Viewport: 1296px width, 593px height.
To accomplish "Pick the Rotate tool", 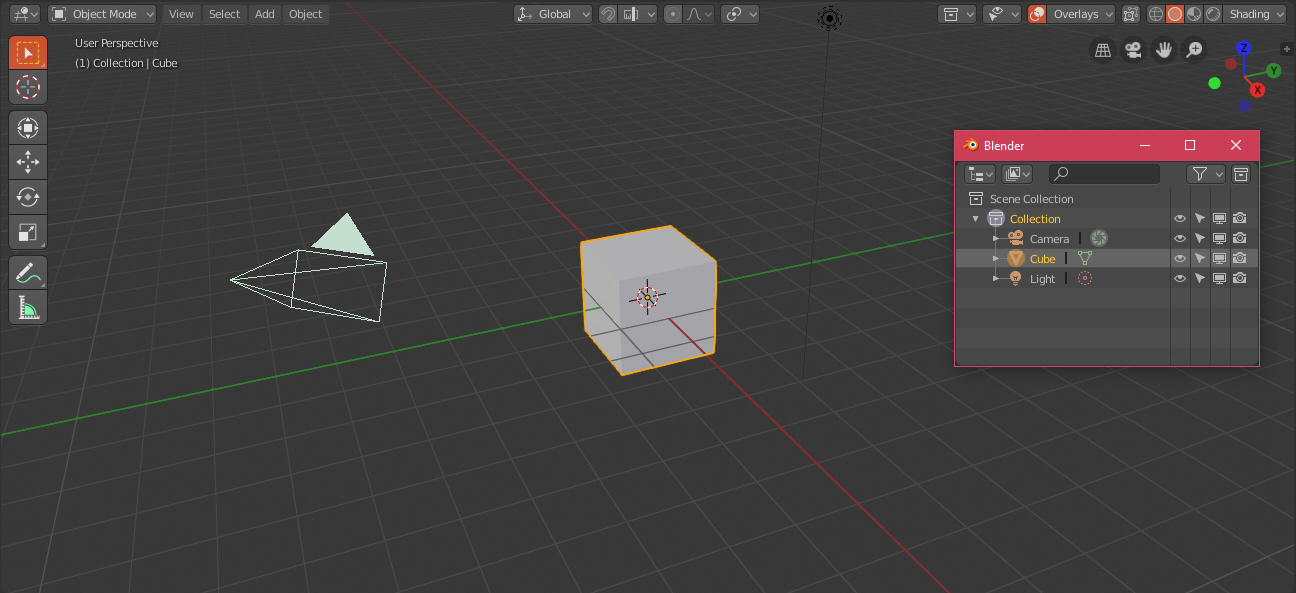I will 28,196.
